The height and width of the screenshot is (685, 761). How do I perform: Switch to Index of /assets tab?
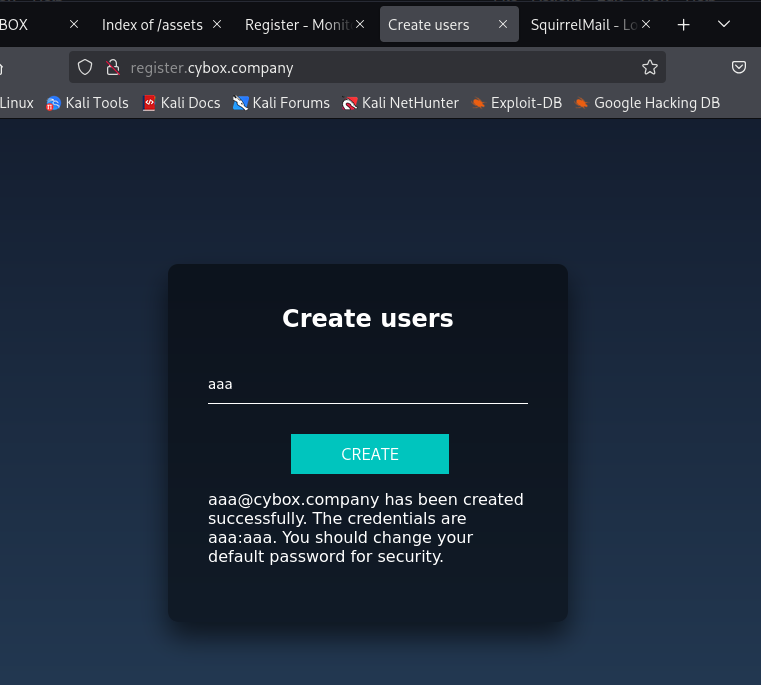(148, 25)
